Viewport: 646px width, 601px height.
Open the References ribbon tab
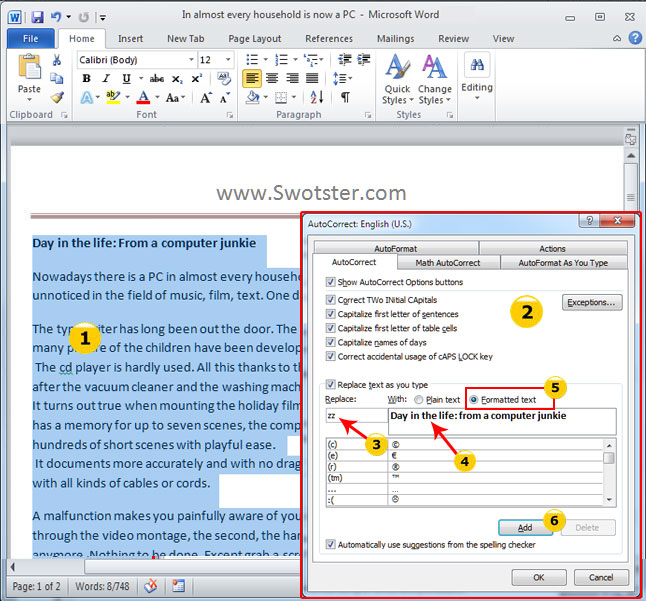329,39
